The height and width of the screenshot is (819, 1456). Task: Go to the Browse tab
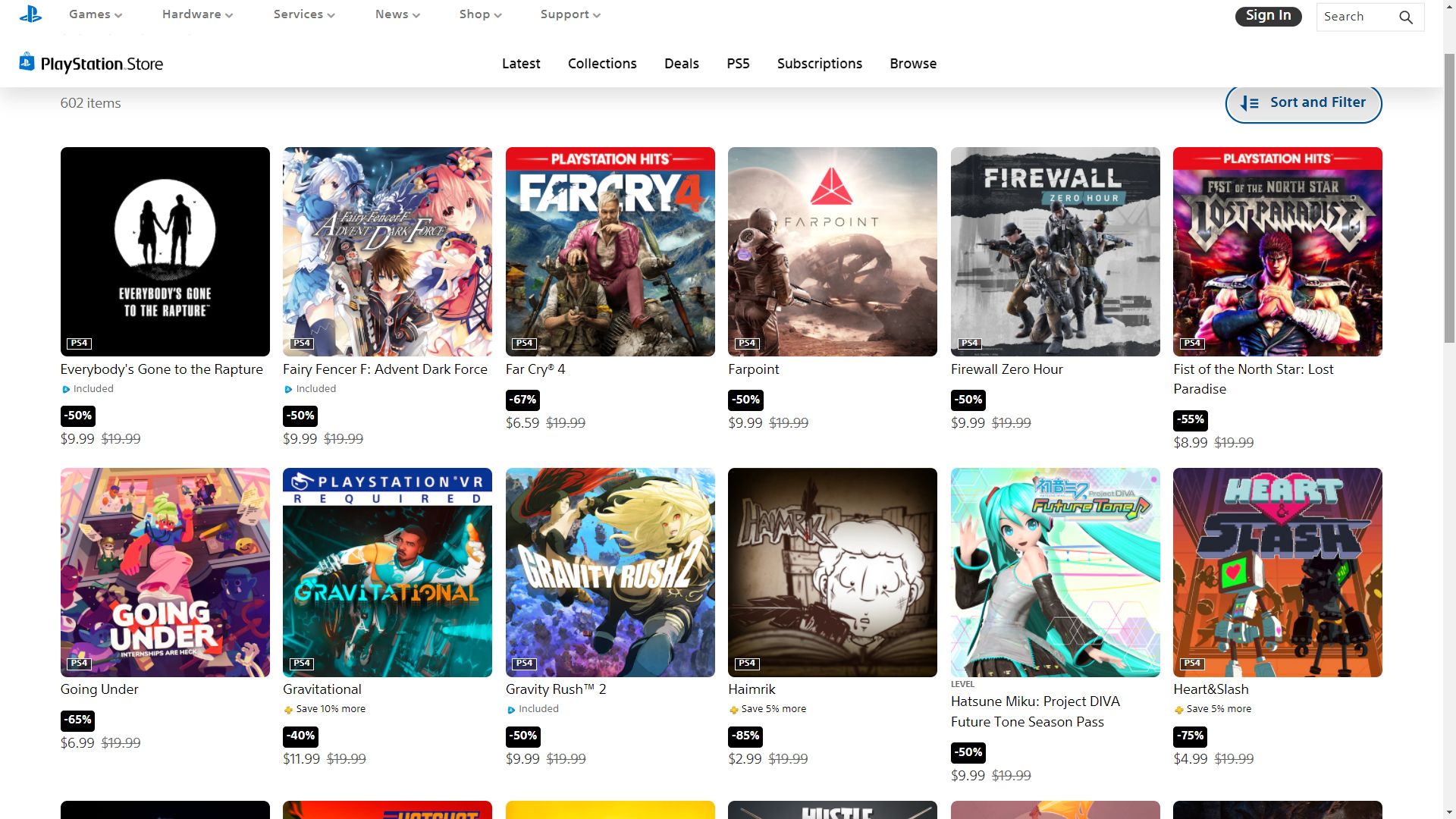(913, 64)
